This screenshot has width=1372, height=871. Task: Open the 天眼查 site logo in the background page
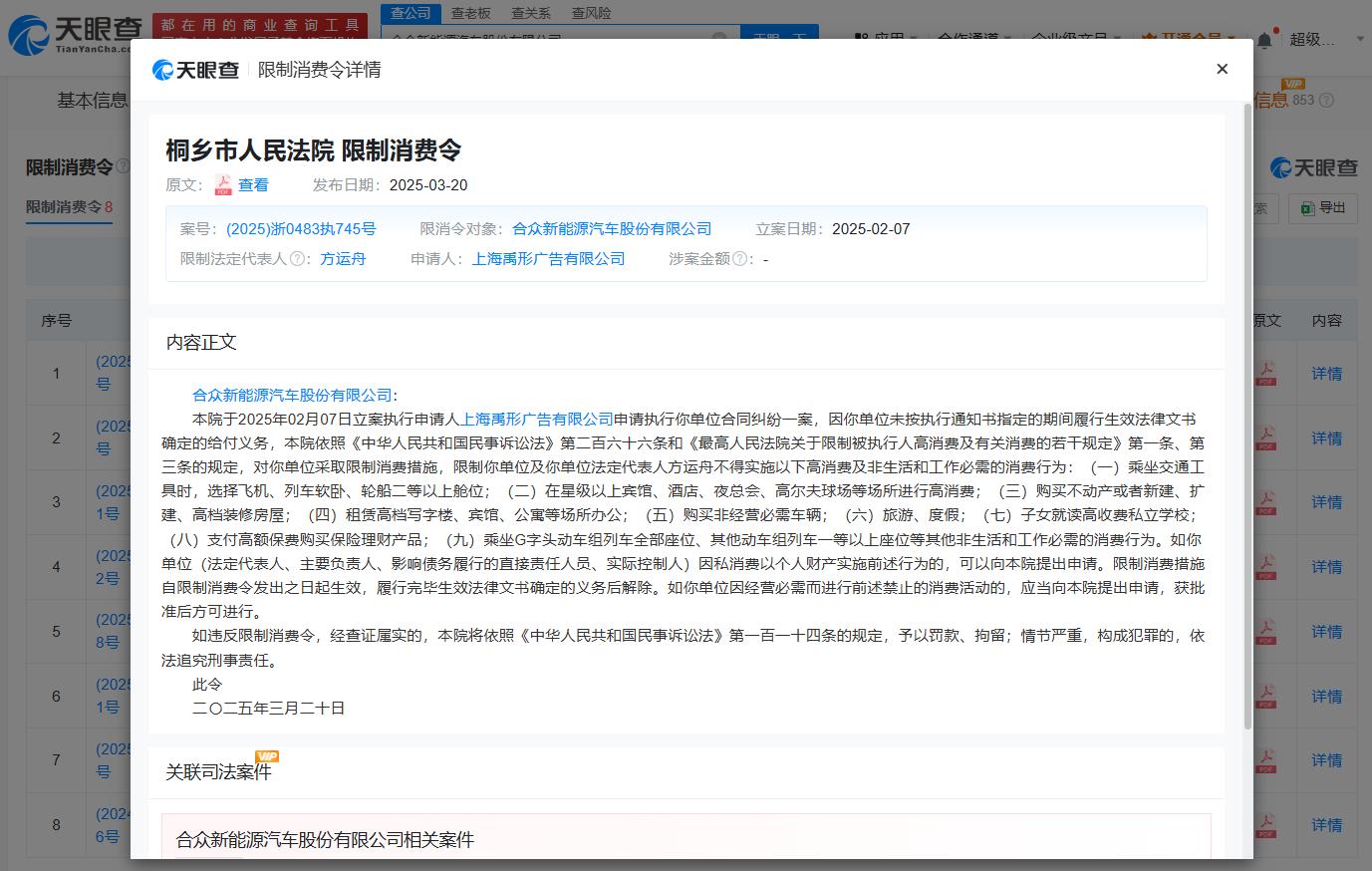tap(75, 34)
